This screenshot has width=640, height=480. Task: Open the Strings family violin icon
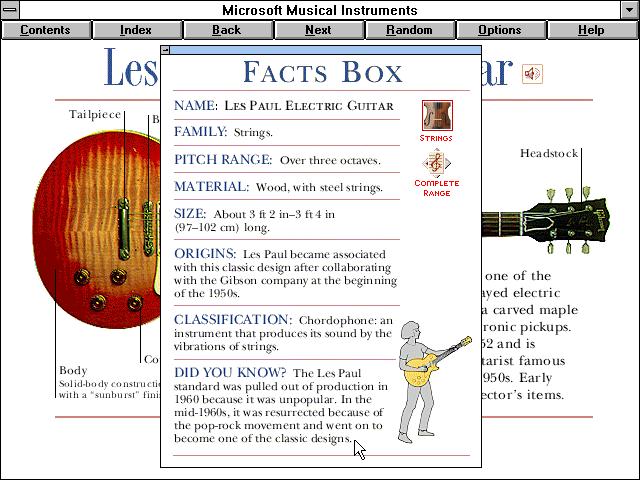(x=437, y=115)
